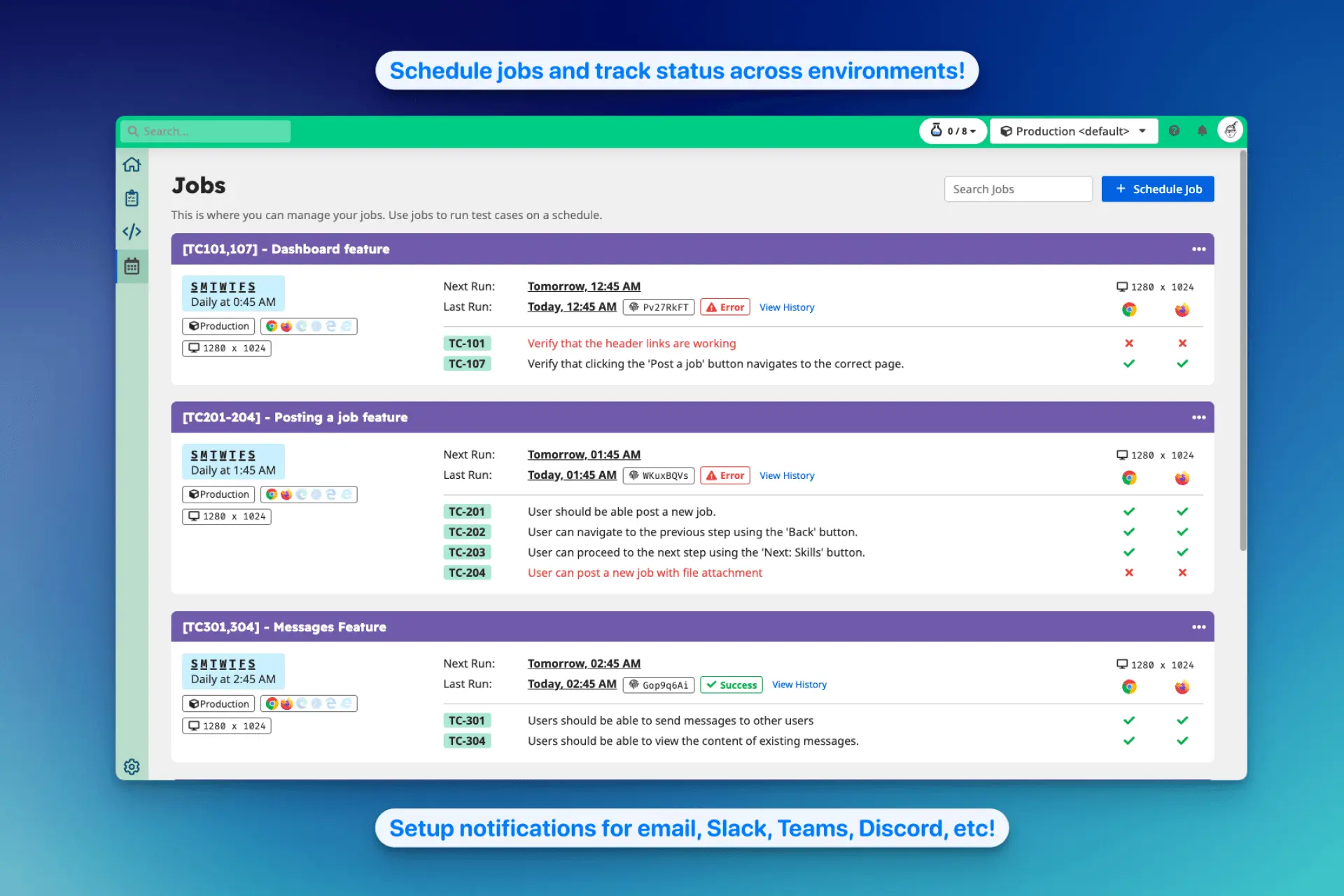Click Chrome icon column in Messages job results
The image size is (1344, 896).
point(1128,687)
